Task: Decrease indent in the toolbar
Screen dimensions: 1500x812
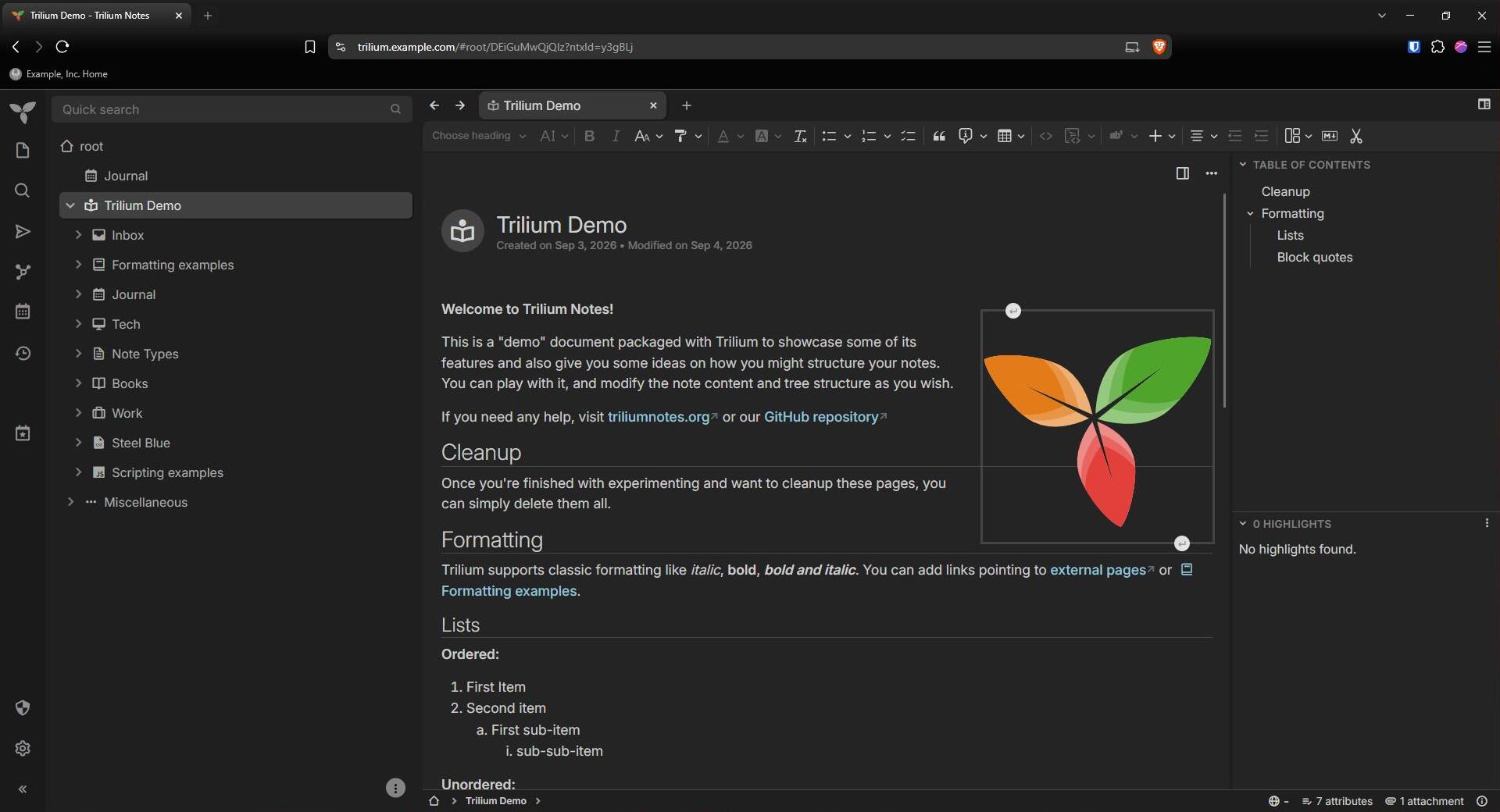Action: 1234,136
